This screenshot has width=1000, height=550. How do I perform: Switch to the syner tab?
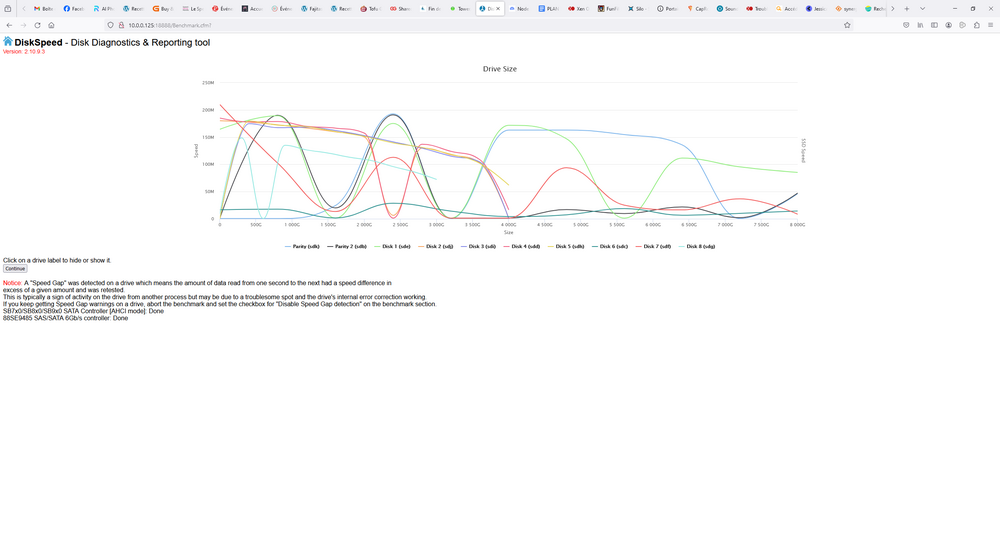click(846, 9)
